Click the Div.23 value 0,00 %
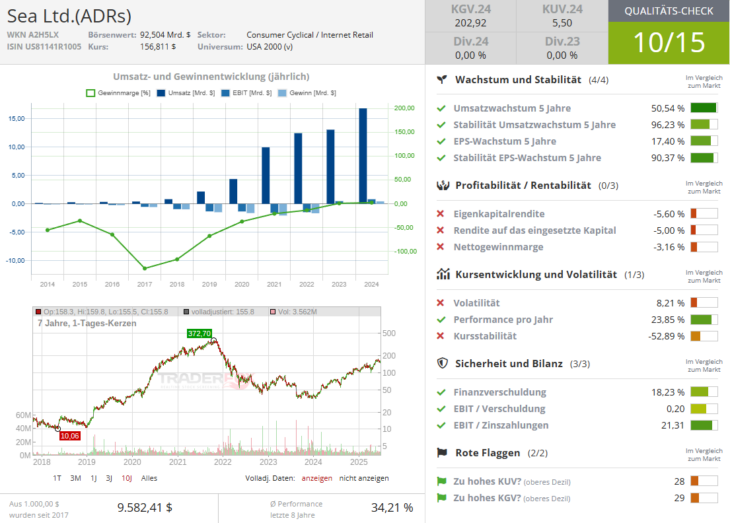This screenshot has height=523, width=730. point(562,55)
